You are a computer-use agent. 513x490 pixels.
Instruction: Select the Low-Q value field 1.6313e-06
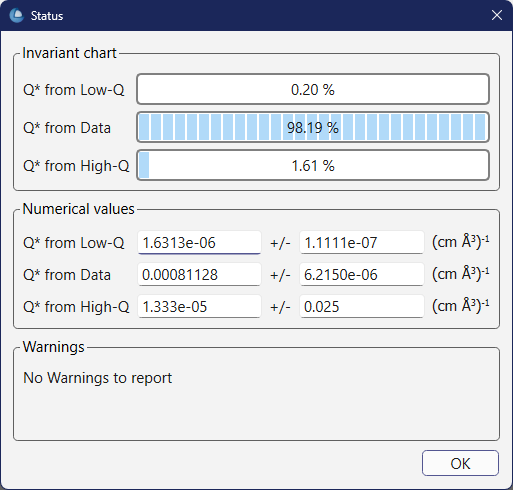pos(199,243)
